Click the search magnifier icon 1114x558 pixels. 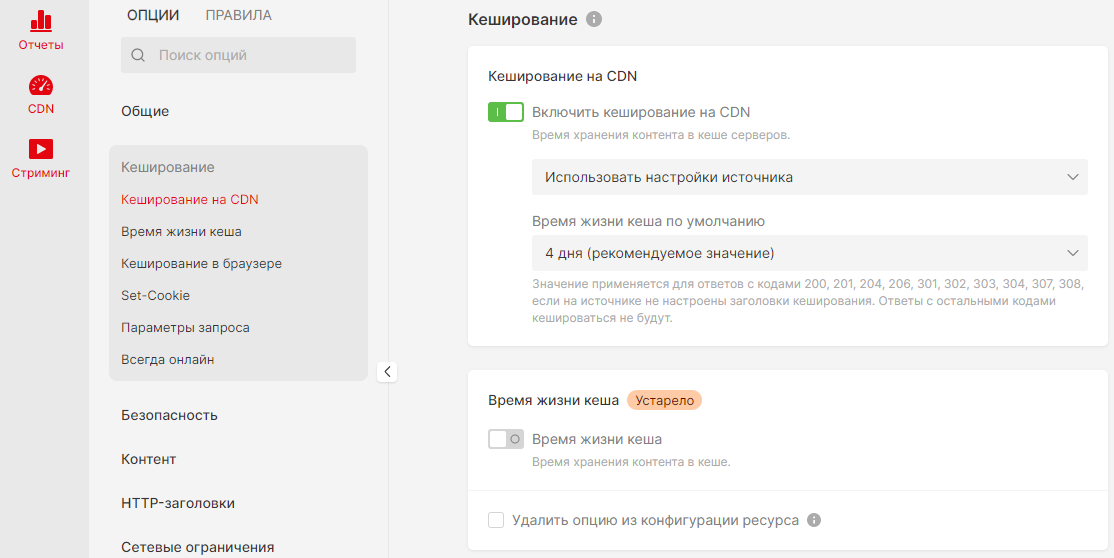138,55
